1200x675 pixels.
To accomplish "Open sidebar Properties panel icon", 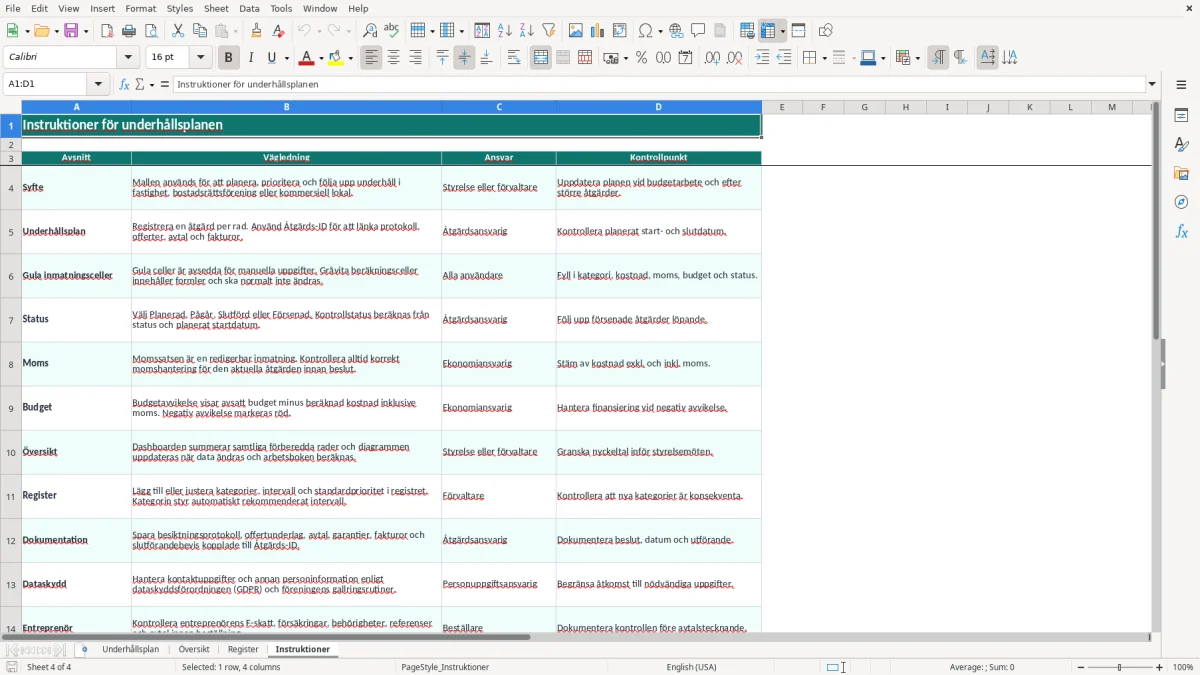I will [1181, 115].
